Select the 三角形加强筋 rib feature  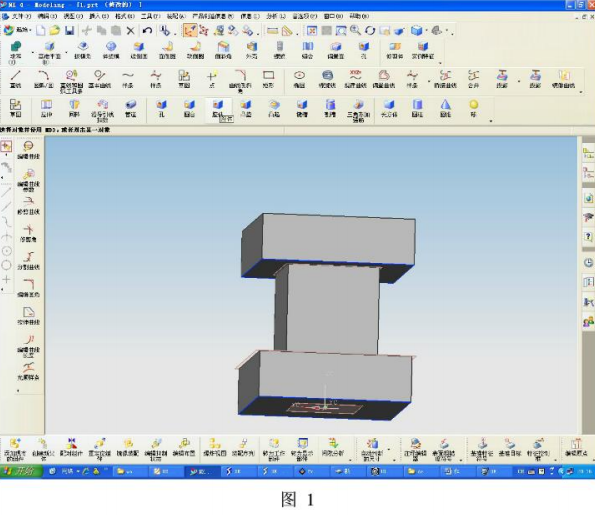click(359, 110)
